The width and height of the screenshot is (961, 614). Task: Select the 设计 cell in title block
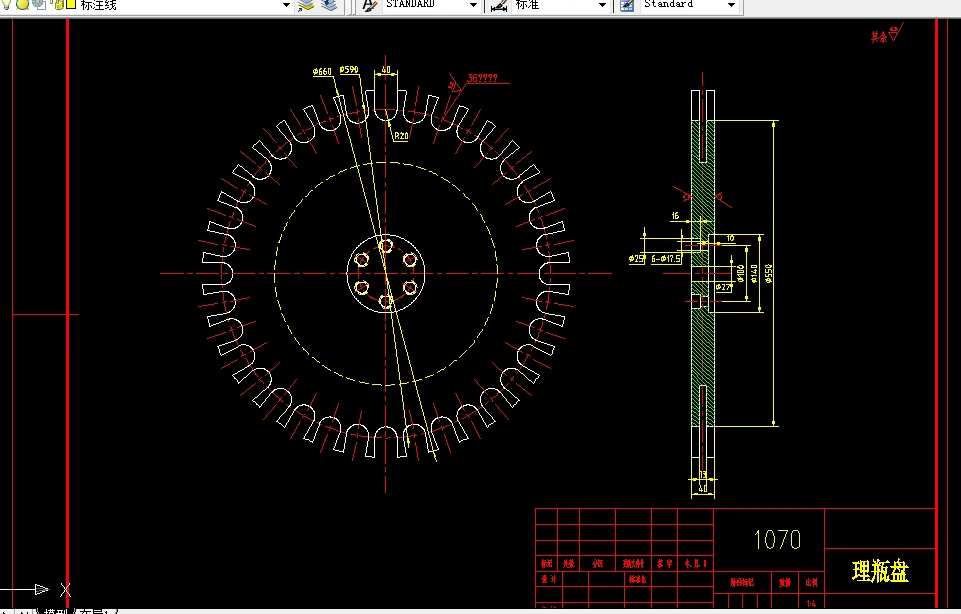pos(549,579)
